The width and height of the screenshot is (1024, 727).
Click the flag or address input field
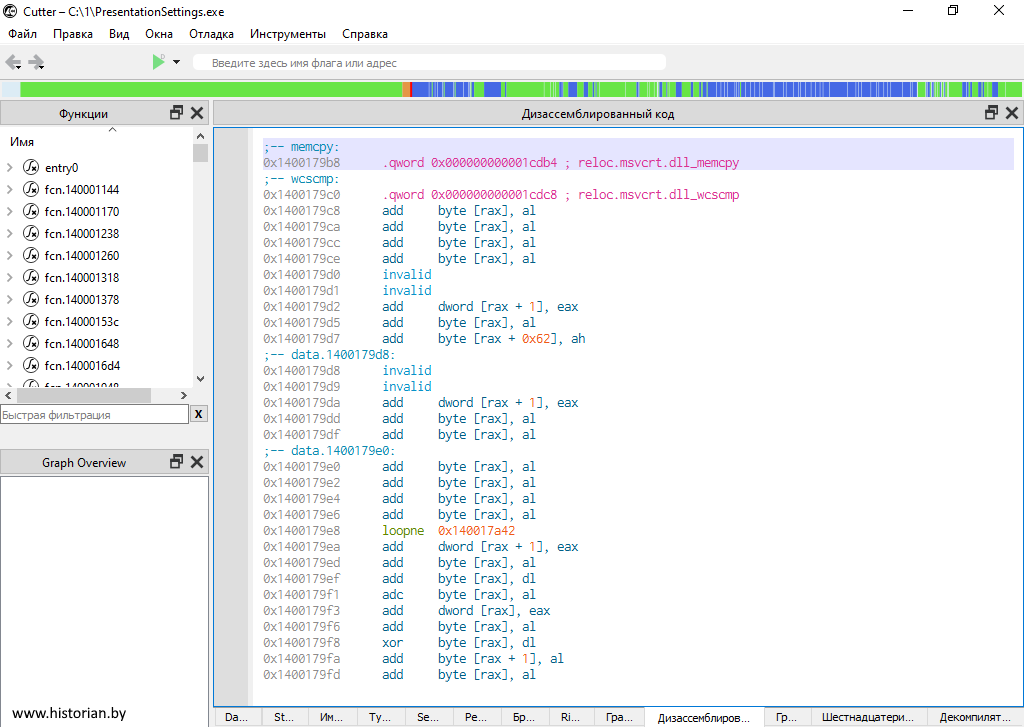pyautogui.click(x=430, y=63)
